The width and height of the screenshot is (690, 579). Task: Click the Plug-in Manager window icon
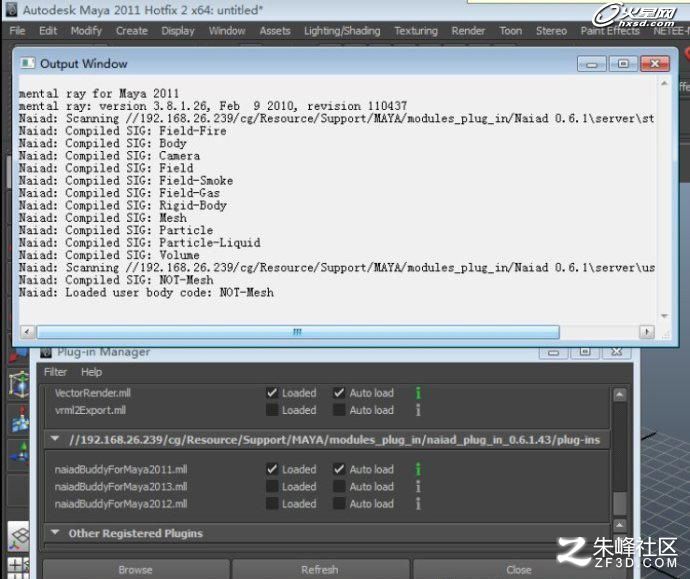point(46,352)
